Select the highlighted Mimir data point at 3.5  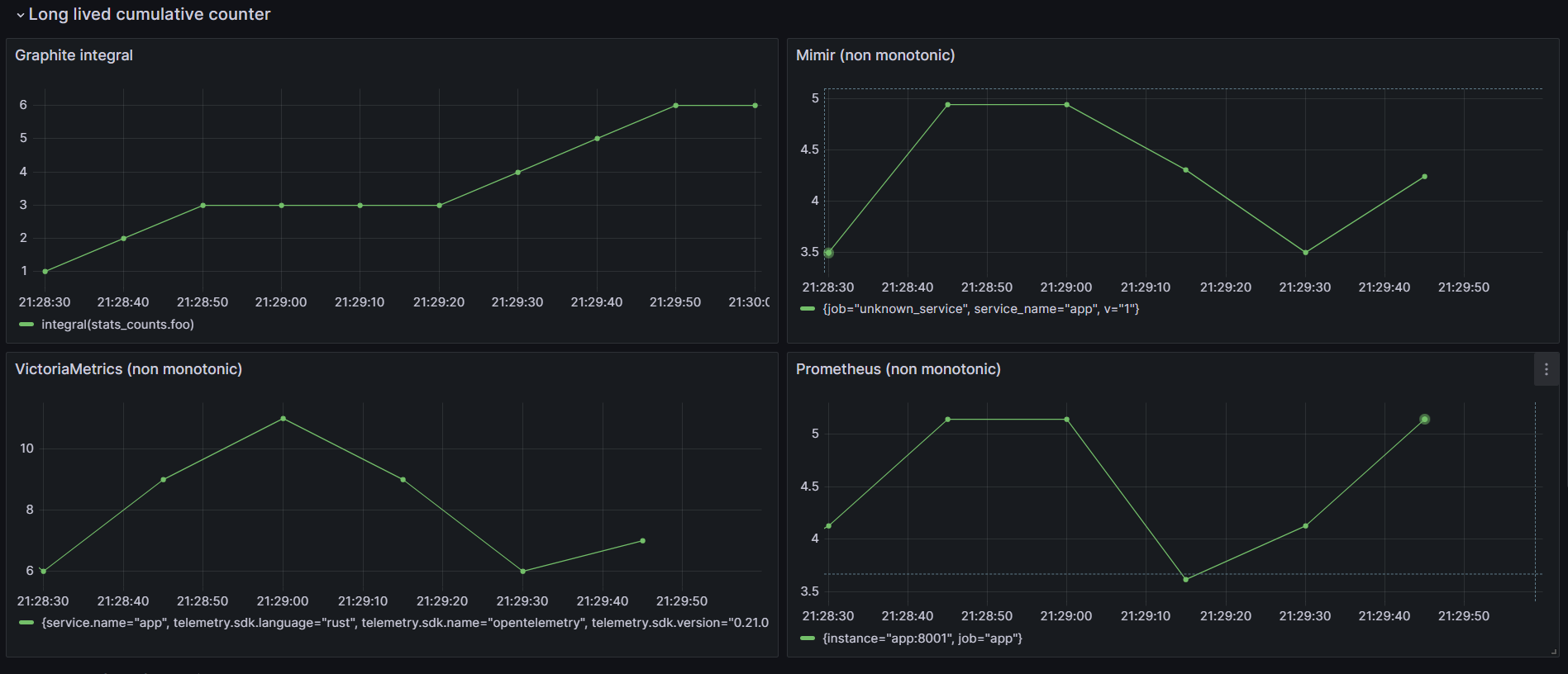tap(828, 253)
